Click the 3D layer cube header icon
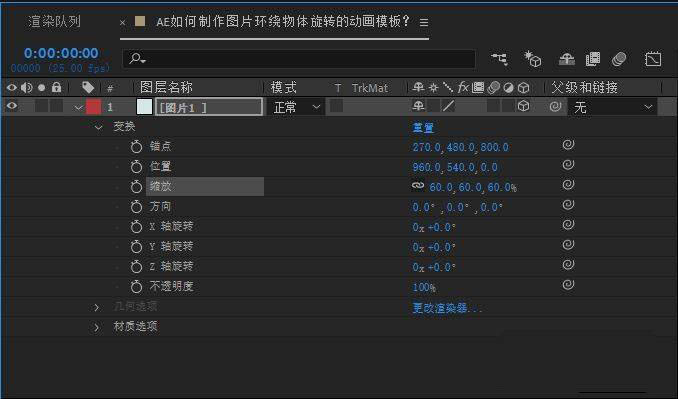The height and width of the screenshot is (399, 678). pyautogui.click(x=524, y=88)
